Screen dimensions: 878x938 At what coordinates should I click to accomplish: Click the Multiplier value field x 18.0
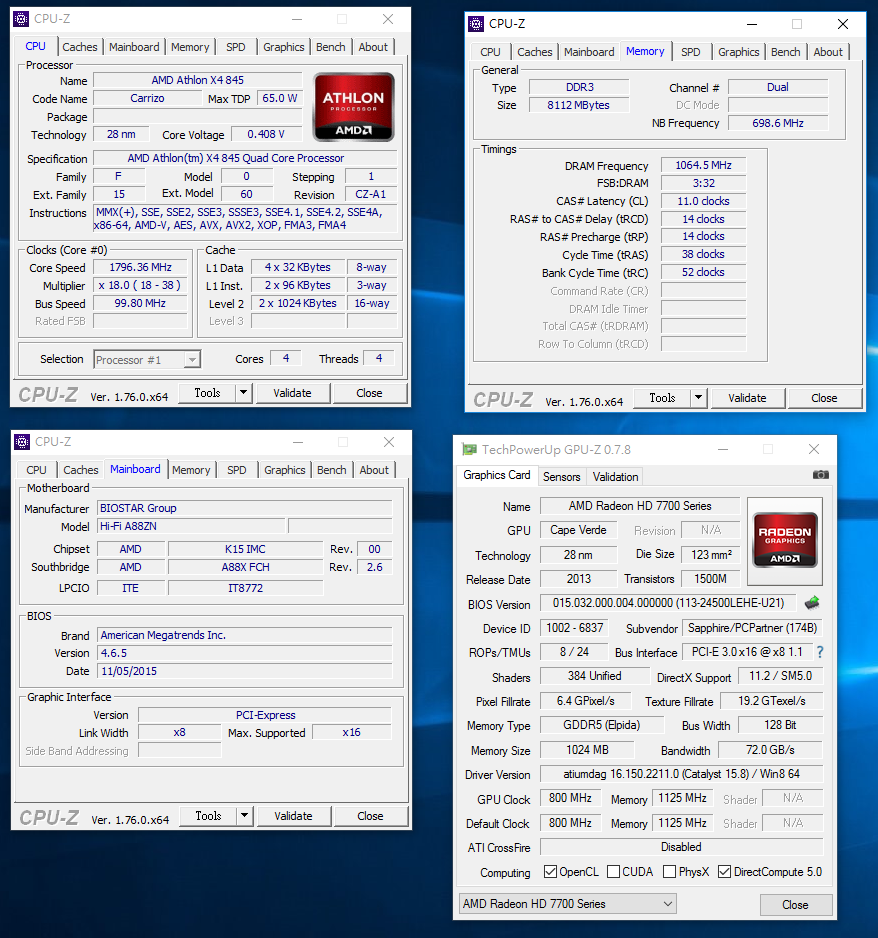pyautogui.click(x=141, y=285)
